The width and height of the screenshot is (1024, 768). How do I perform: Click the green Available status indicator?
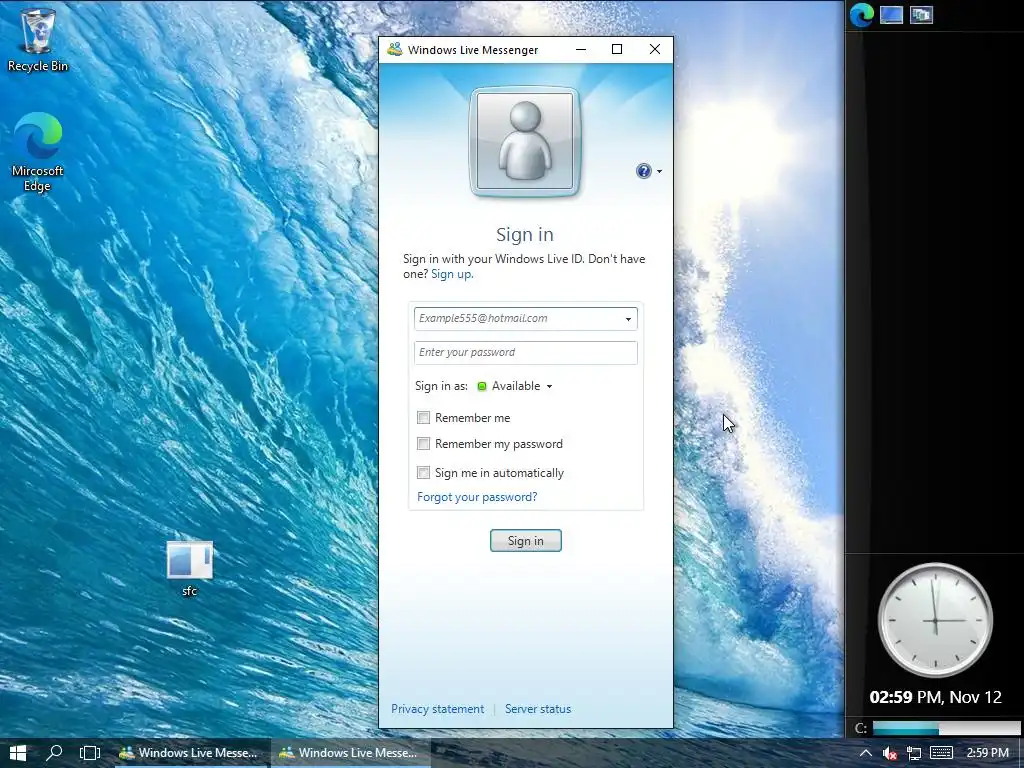482,386
